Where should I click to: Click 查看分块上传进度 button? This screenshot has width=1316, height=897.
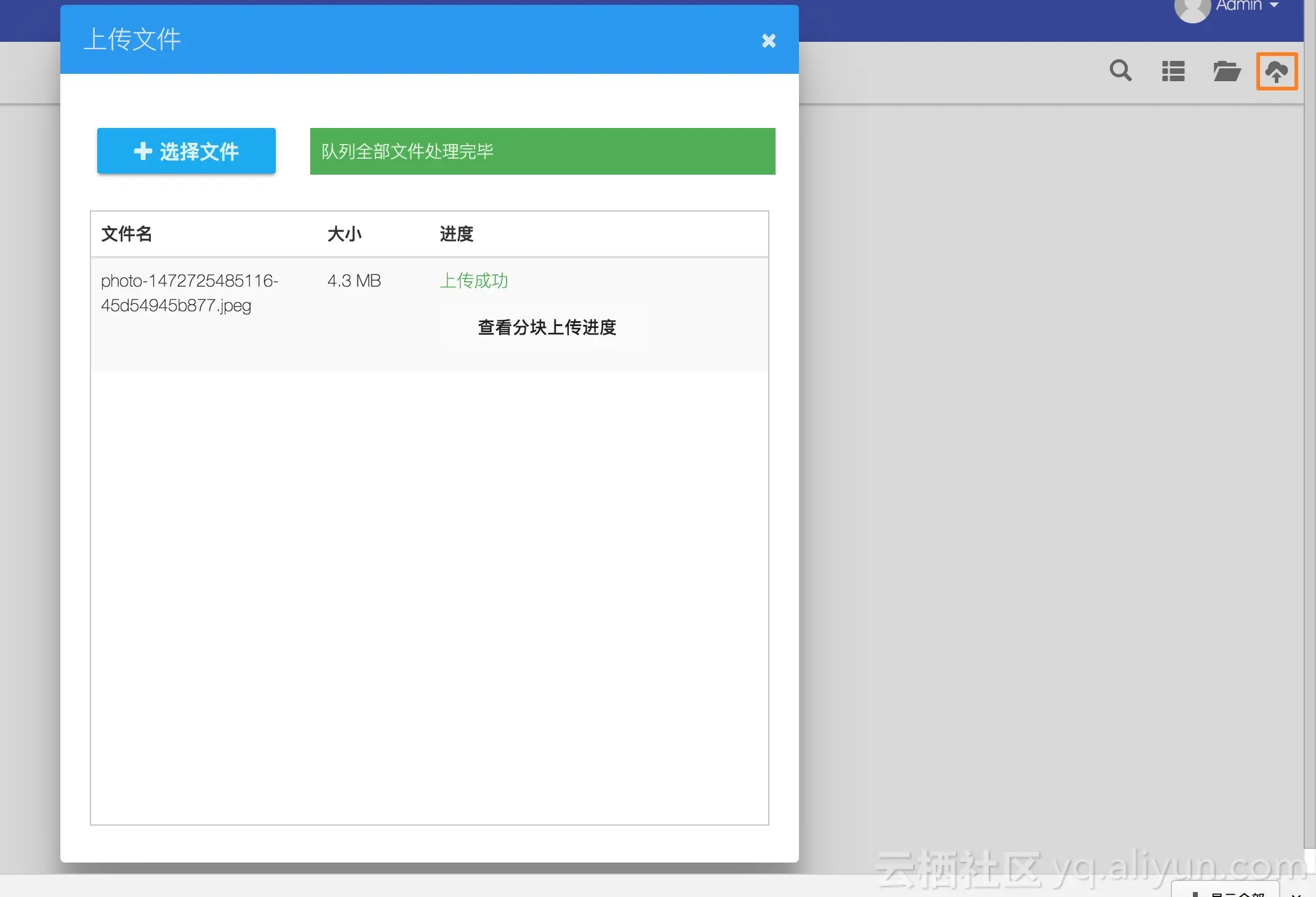pos(547,327)
